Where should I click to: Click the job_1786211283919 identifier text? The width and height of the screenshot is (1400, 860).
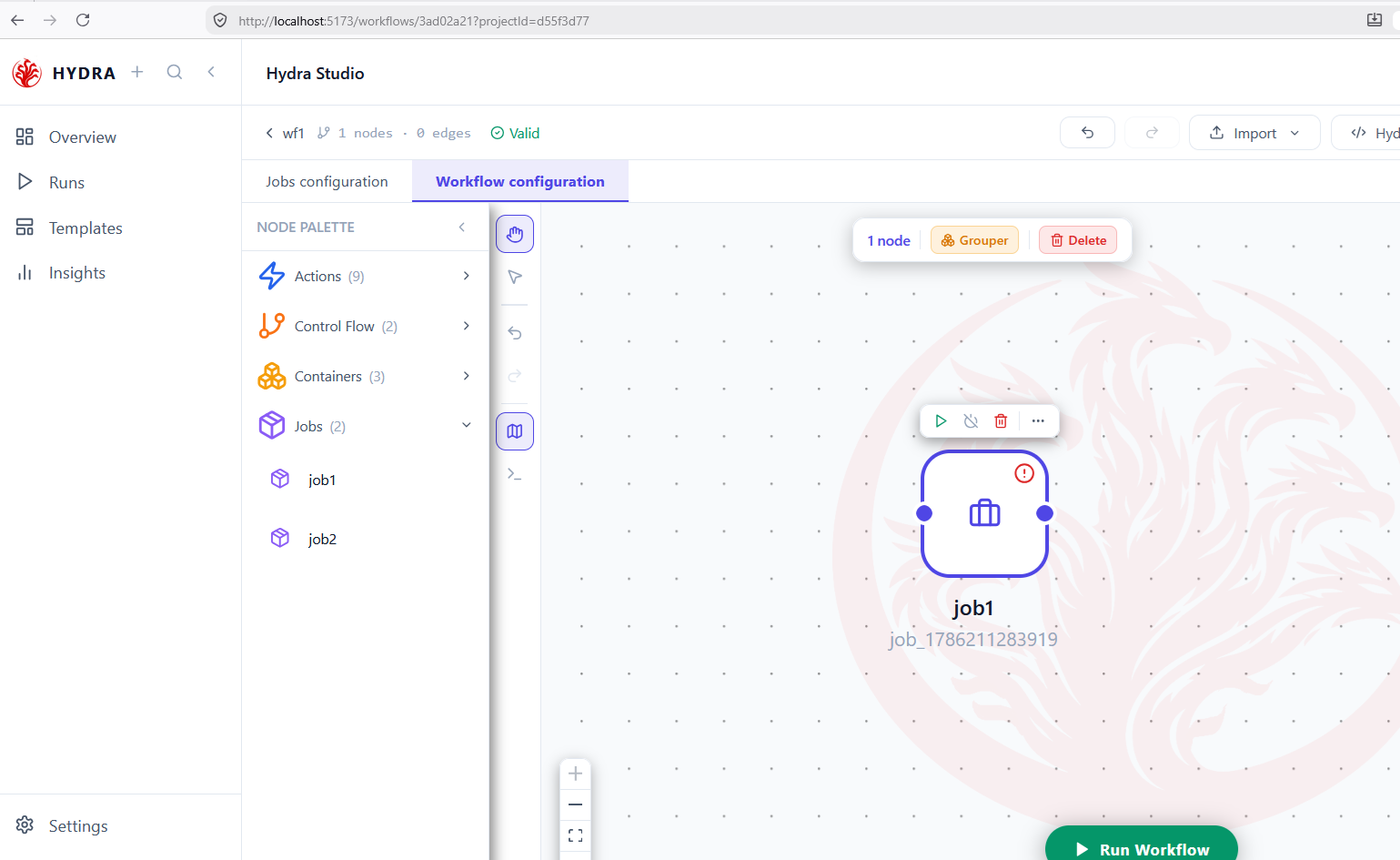pyautogui.click(x=973, y=639)
